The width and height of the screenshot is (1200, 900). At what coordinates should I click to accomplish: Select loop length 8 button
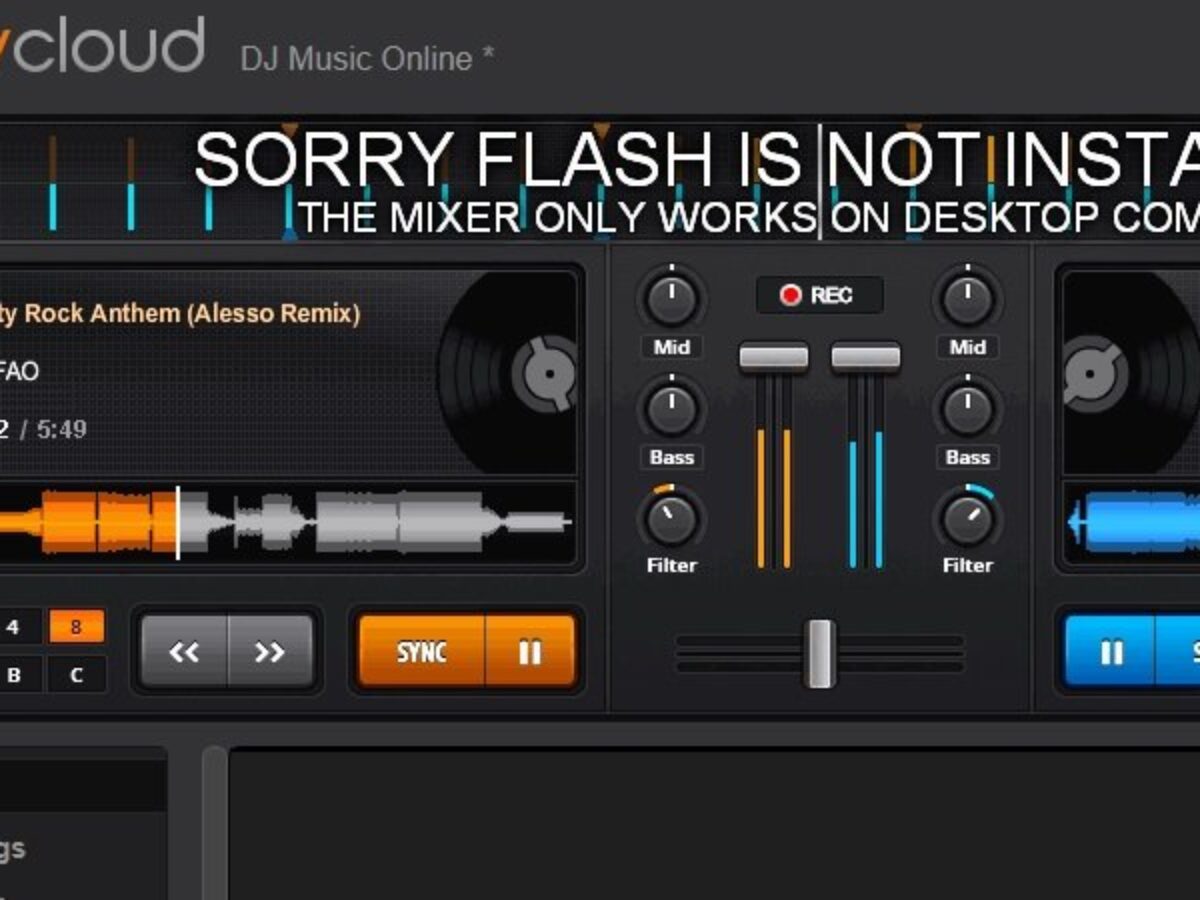click(x=75, y=628)
